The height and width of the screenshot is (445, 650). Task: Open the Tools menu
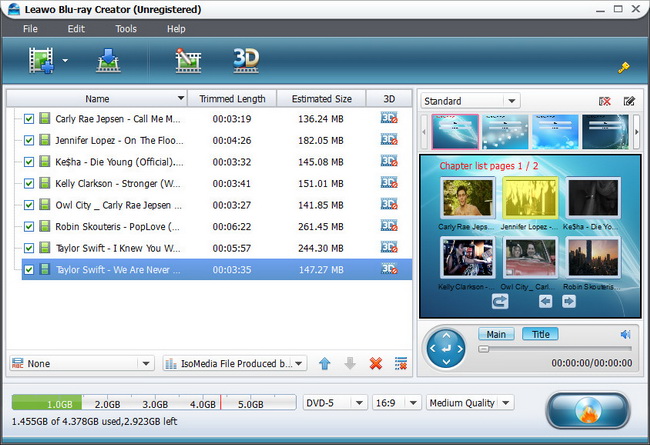[x=126, y=29]
